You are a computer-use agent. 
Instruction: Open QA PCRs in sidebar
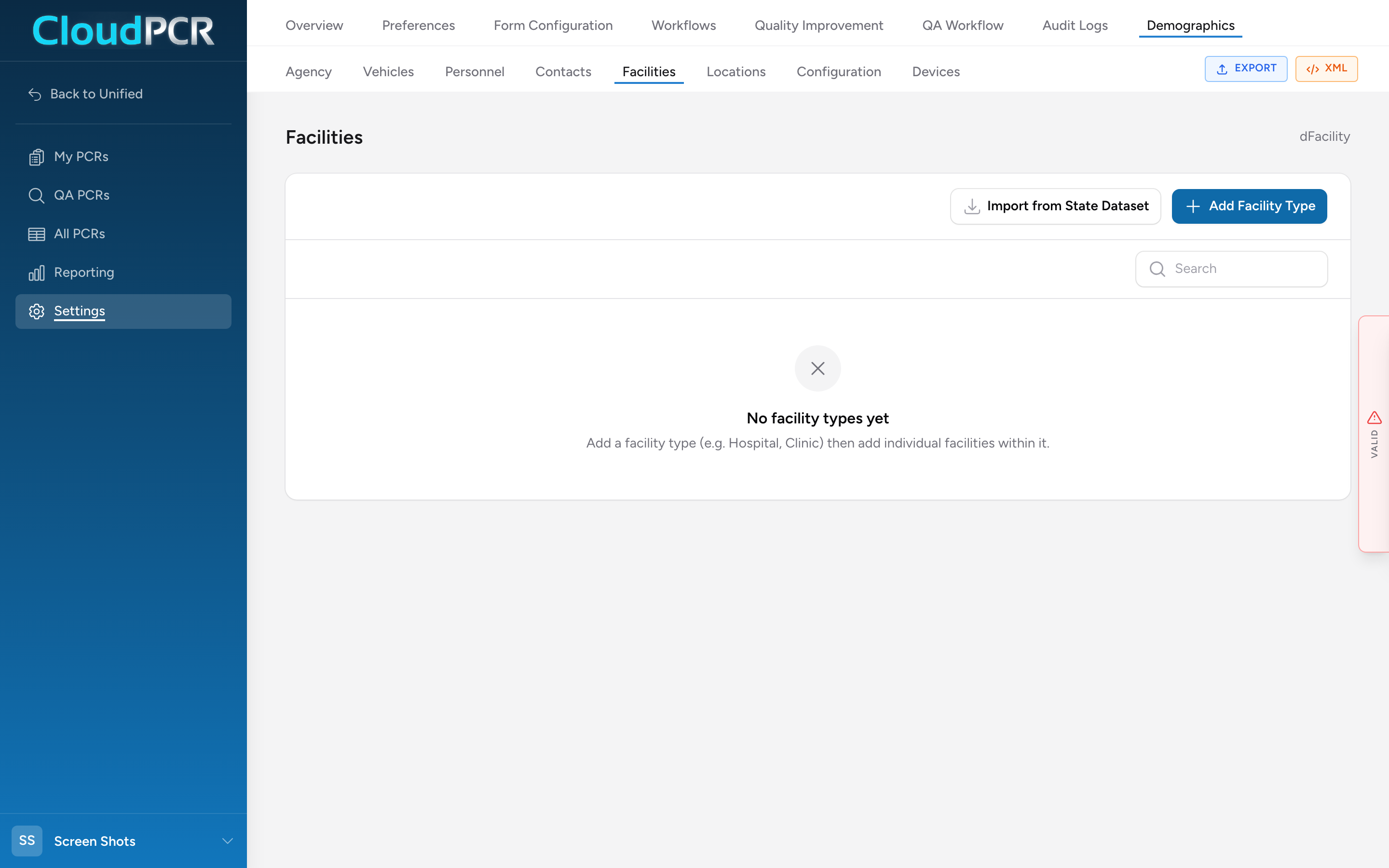tap(123, 195)
